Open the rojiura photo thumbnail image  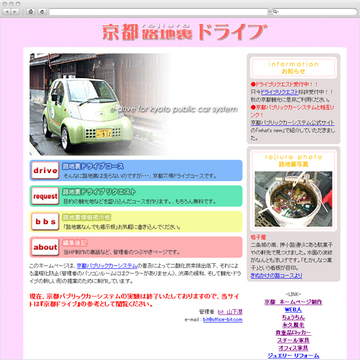(x=293, y=199)
